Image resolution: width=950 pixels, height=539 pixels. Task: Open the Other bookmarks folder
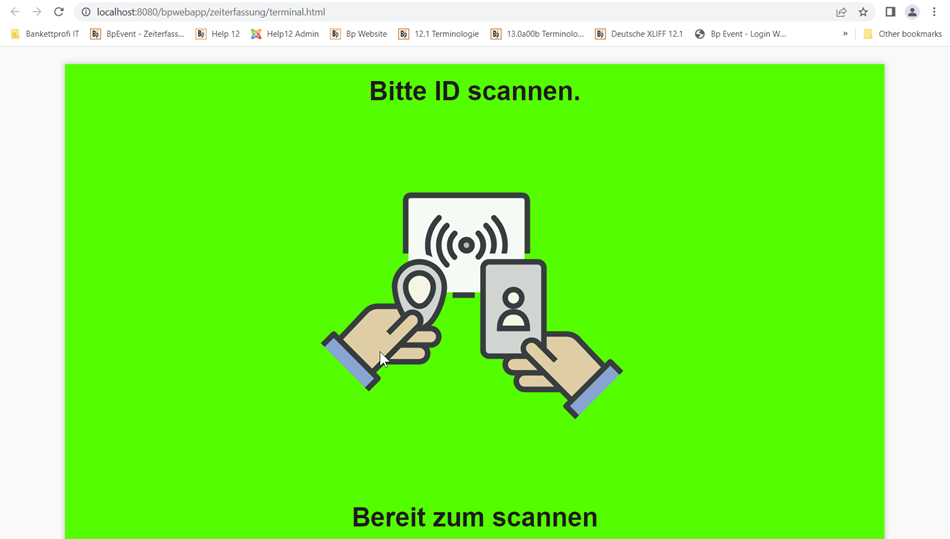pos(902,34)
